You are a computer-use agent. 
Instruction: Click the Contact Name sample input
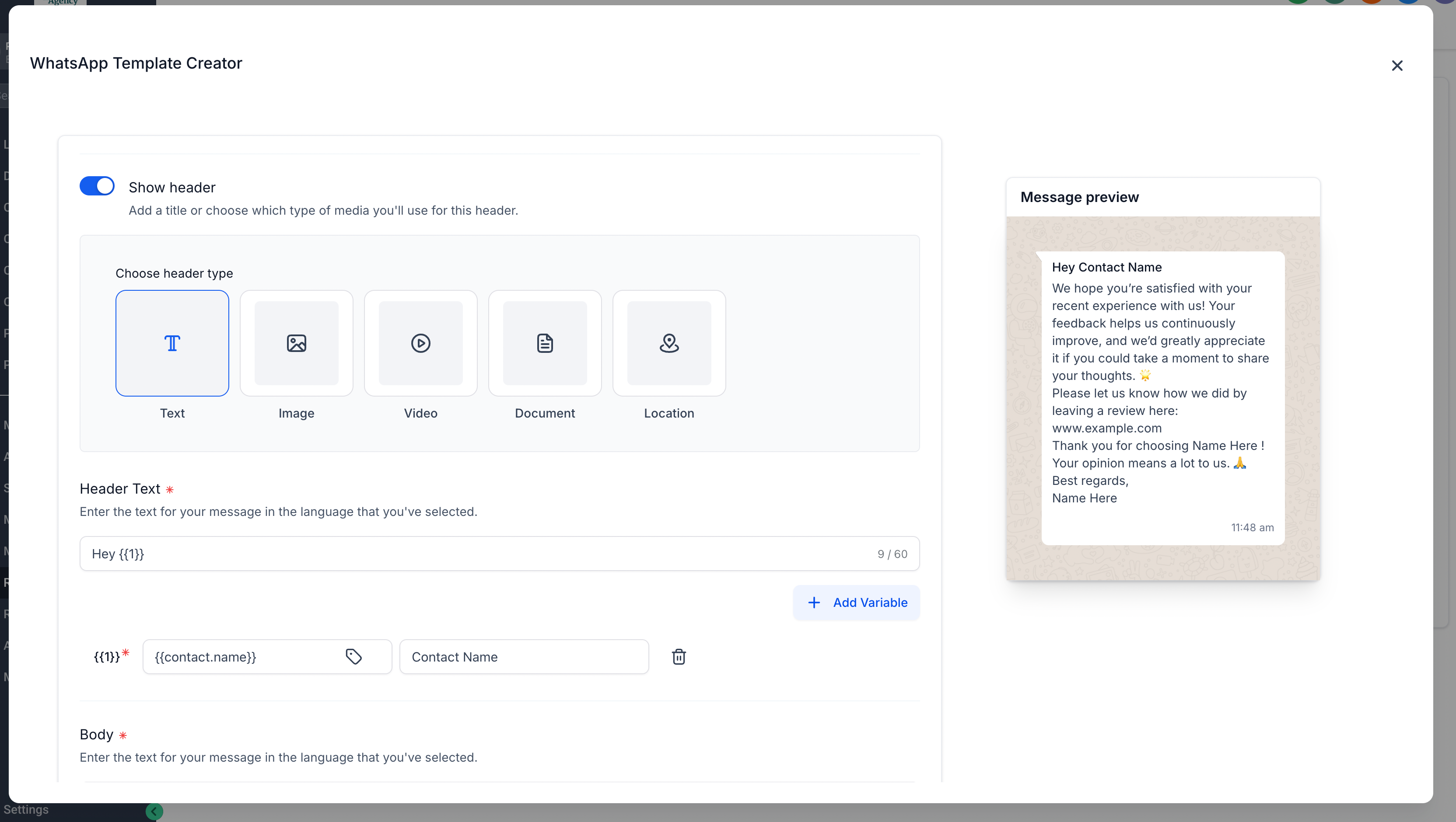coord(523,656)
